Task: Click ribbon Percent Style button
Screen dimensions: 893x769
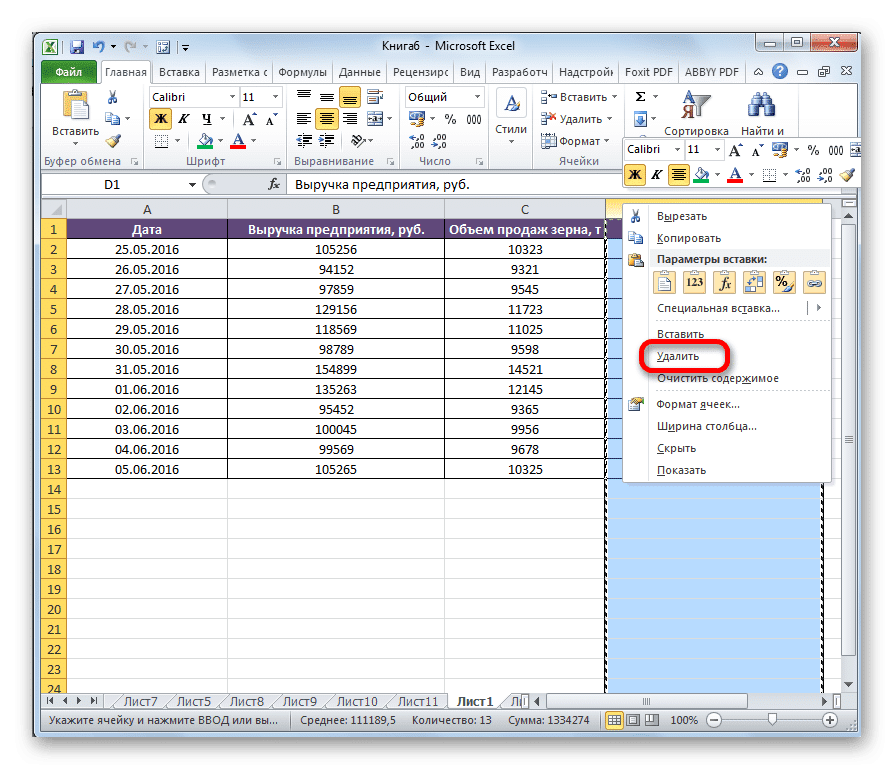Action: [x=450, y=119]
